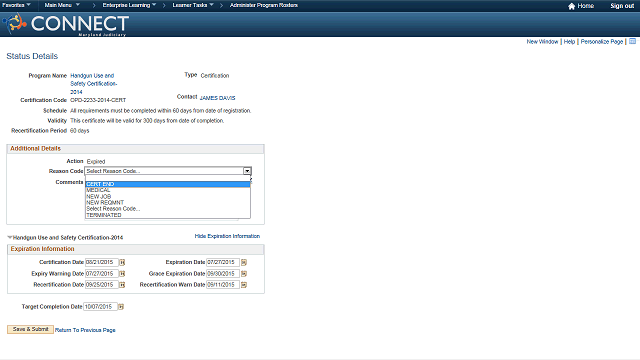
Task: Click the Home icon in header
Action: coord(571,6)
